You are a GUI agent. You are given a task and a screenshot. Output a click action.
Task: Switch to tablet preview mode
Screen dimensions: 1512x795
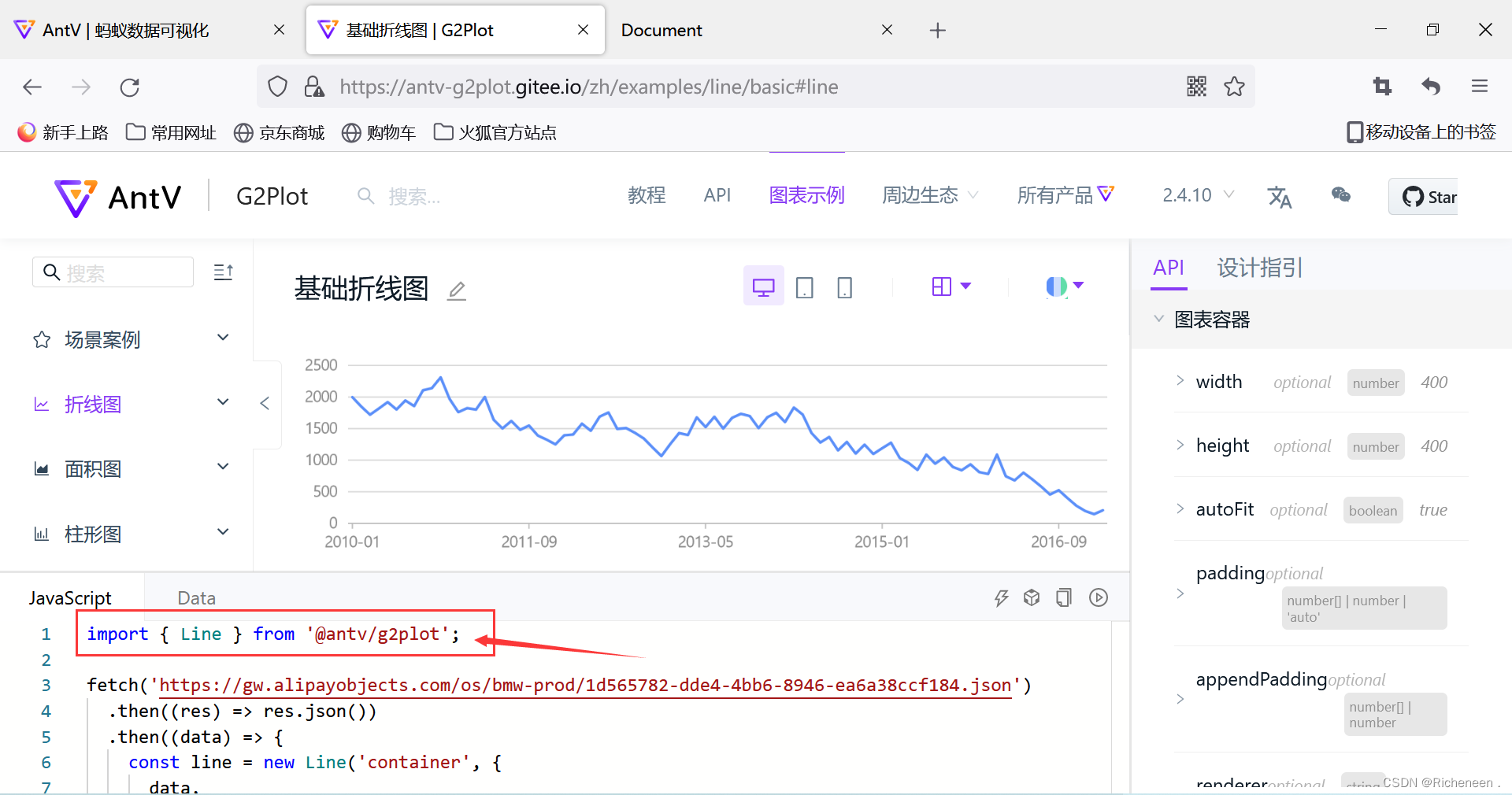805,287
